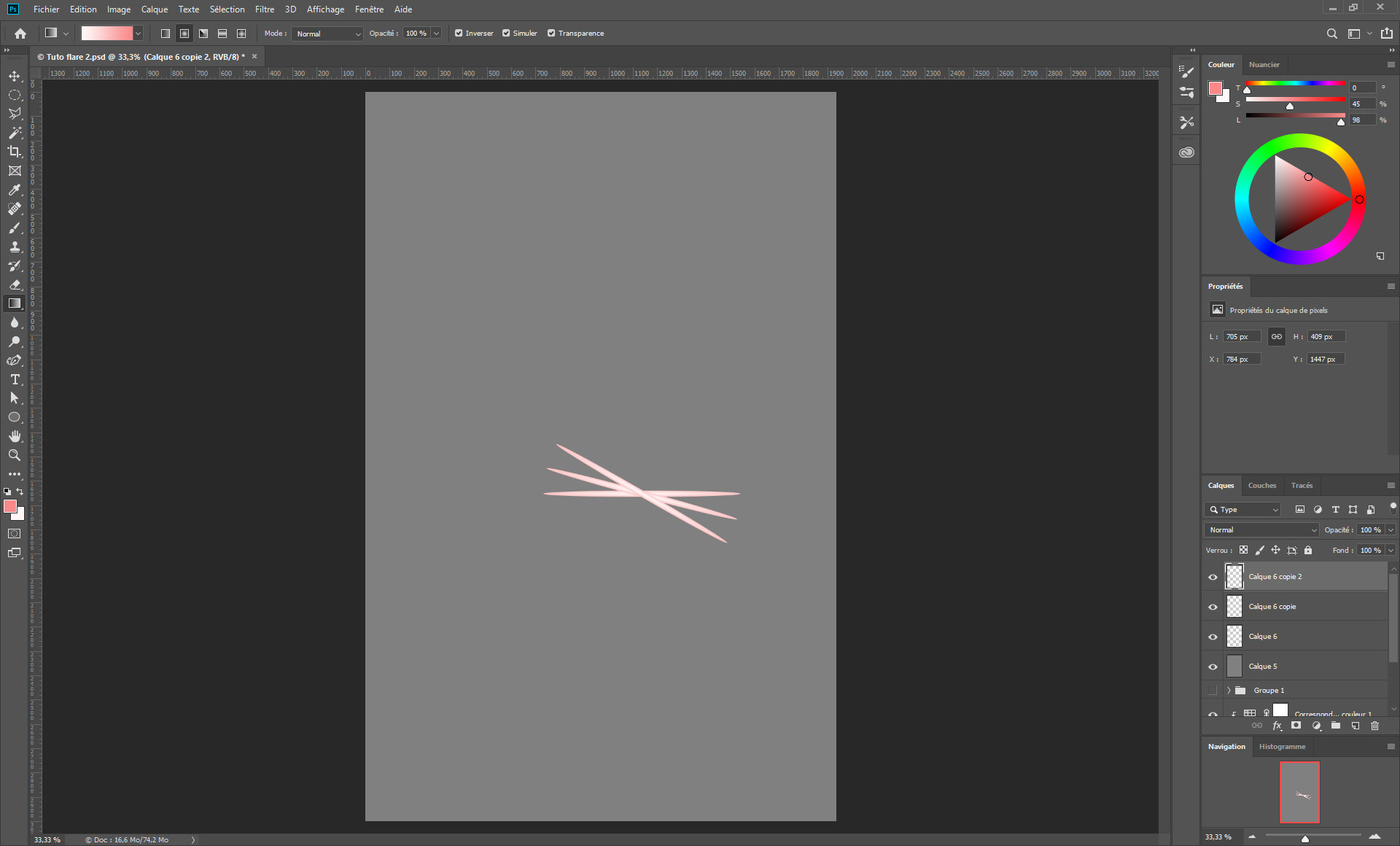Select the Hand tool
The height and width of the screenshot is (846, 1400).
pyautogui.click(x=15, y=436)
